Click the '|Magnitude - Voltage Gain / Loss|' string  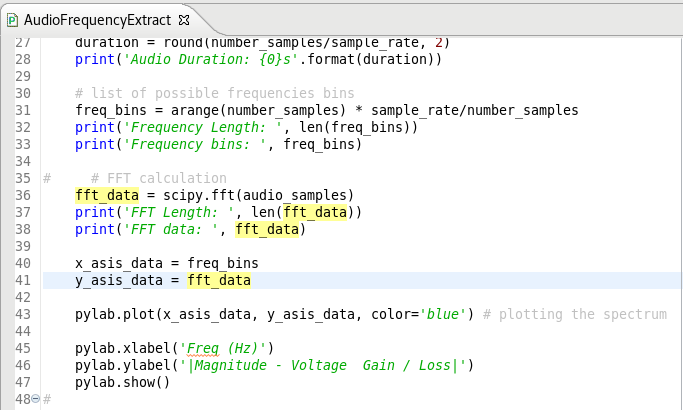point(323,365)
